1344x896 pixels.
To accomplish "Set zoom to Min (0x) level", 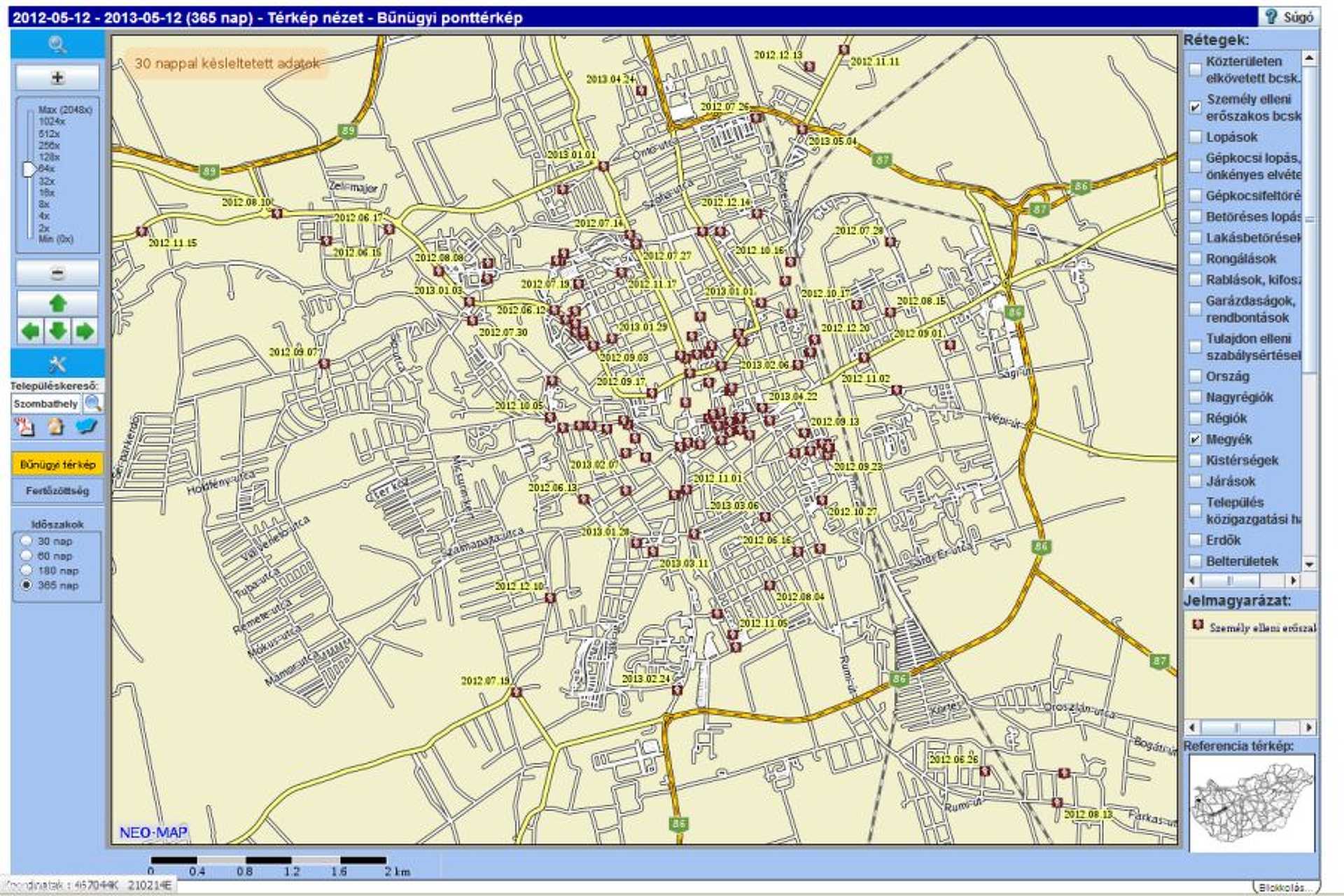I will (56, 239).
